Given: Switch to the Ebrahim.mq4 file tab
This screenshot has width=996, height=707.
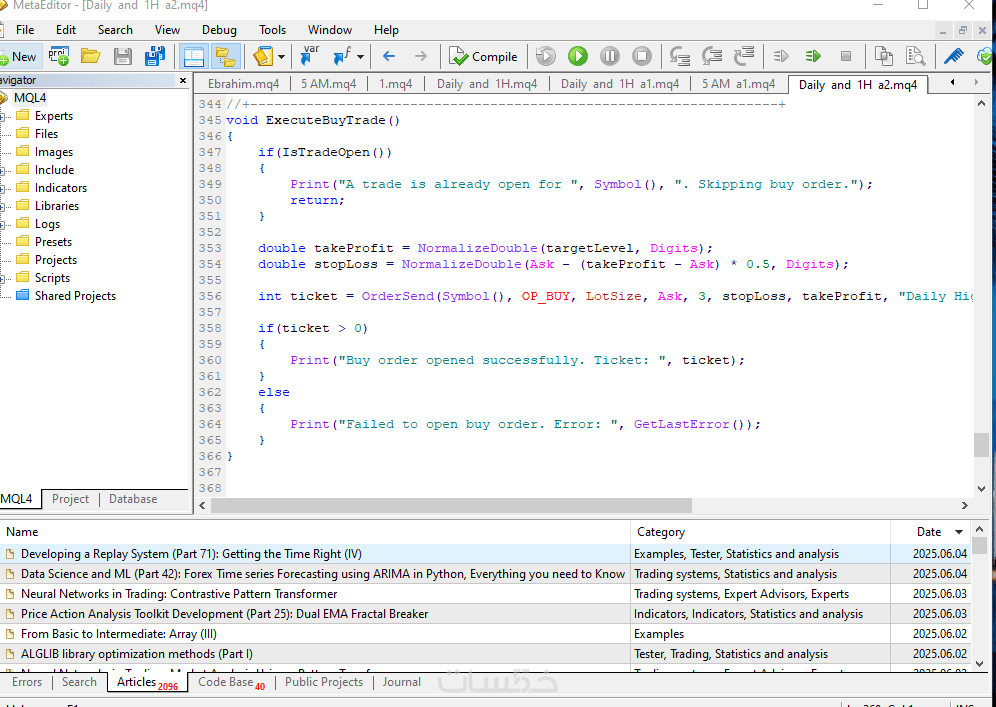Looking at the screenshot, I should pyautogui.click(x=243, y=84).
